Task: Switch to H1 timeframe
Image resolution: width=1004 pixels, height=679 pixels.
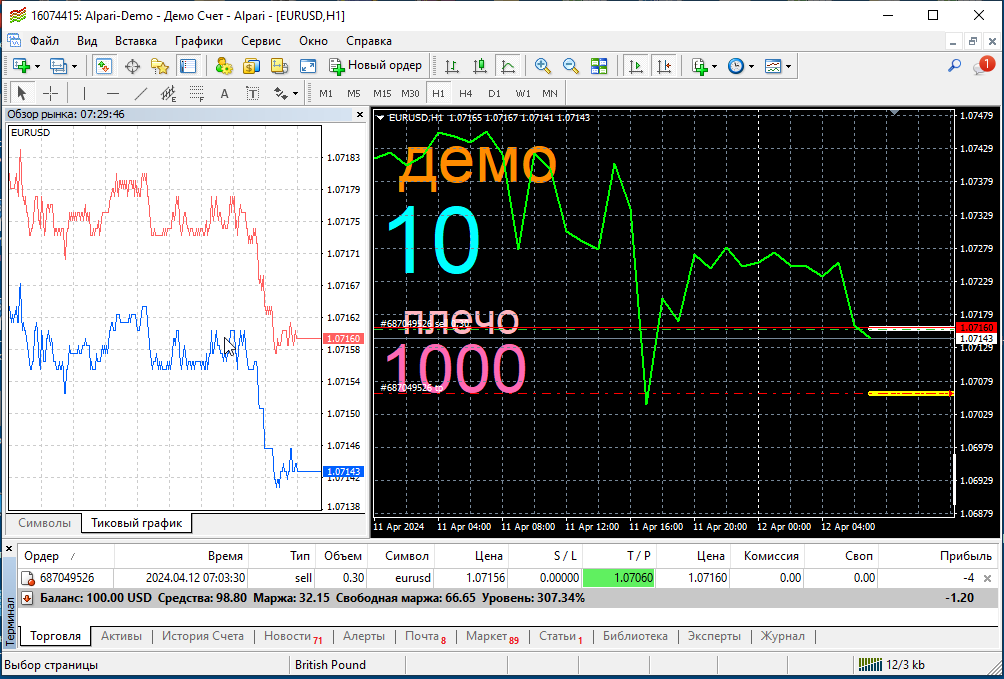Action: tap(438, 94)
